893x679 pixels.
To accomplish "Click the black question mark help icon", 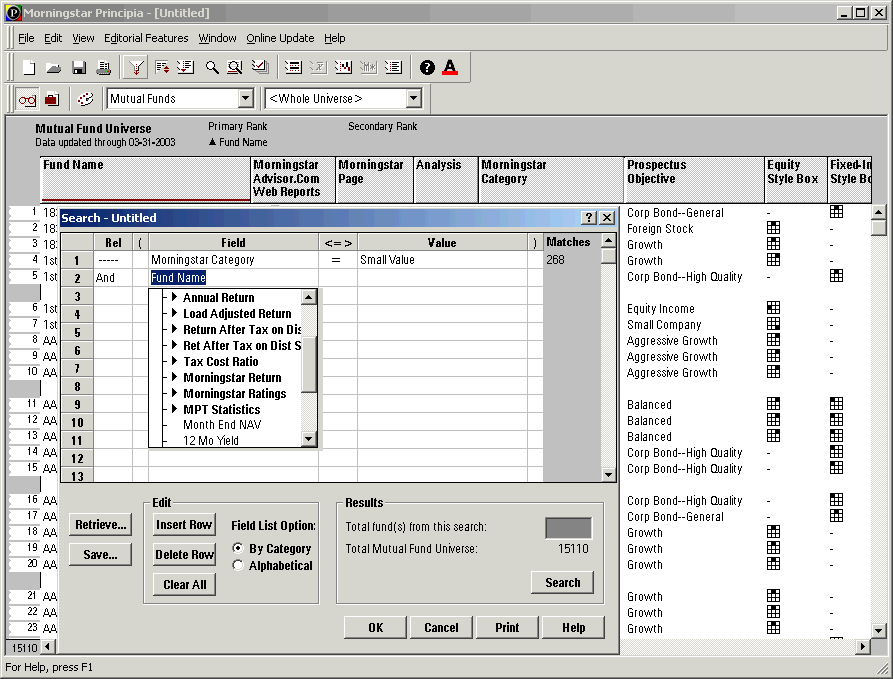I will pyautogui.click(x=427, y=68).
